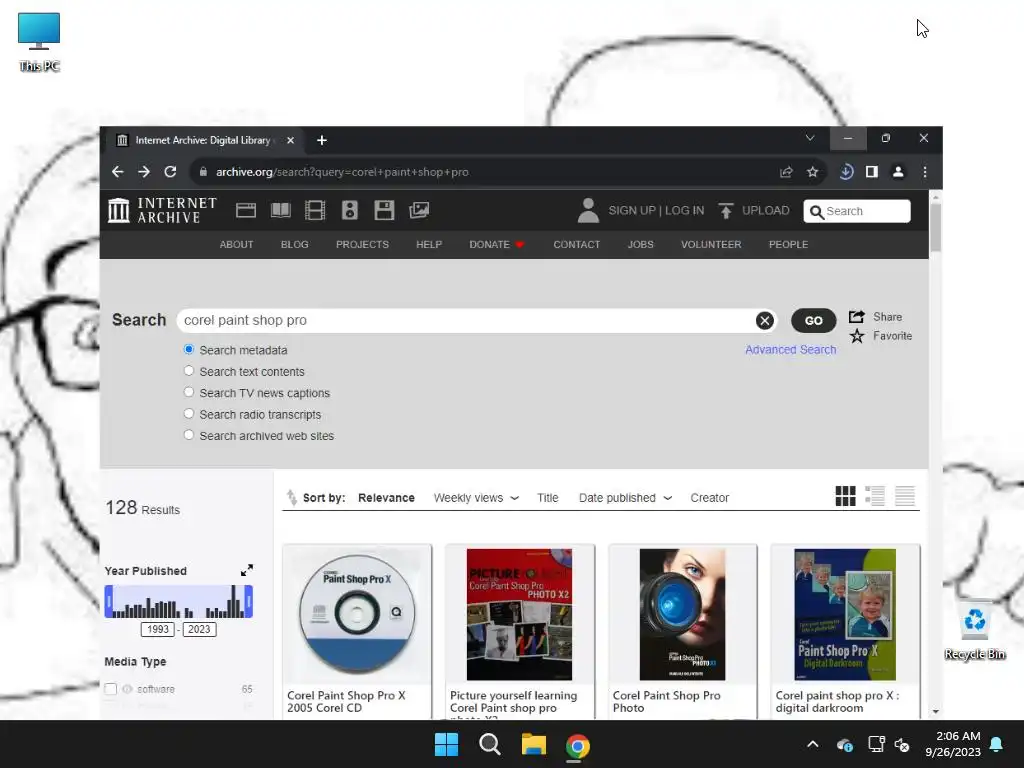Share this page from address bar
The image size is (1024, 768).
(x=786, y=172)
